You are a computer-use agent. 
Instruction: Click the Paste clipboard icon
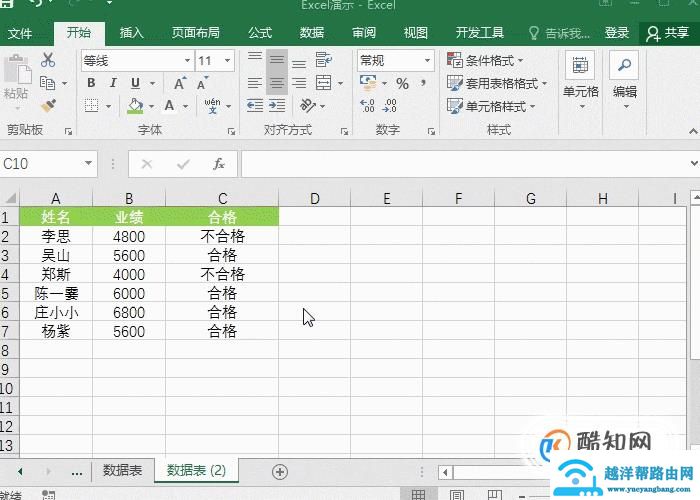coord(17,71)
